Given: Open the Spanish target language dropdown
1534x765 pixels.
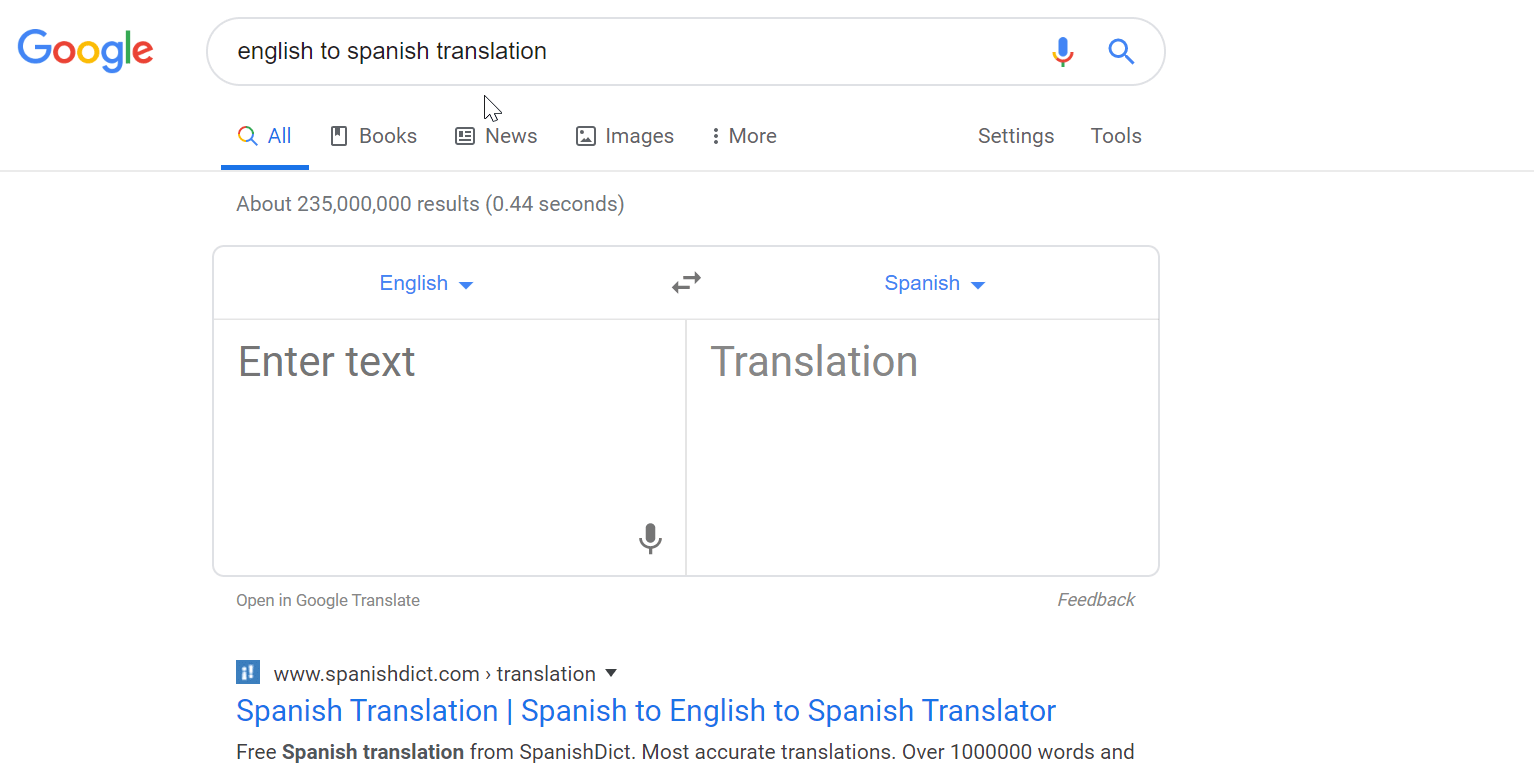Looking at the screenshot, I should (934, 284).
